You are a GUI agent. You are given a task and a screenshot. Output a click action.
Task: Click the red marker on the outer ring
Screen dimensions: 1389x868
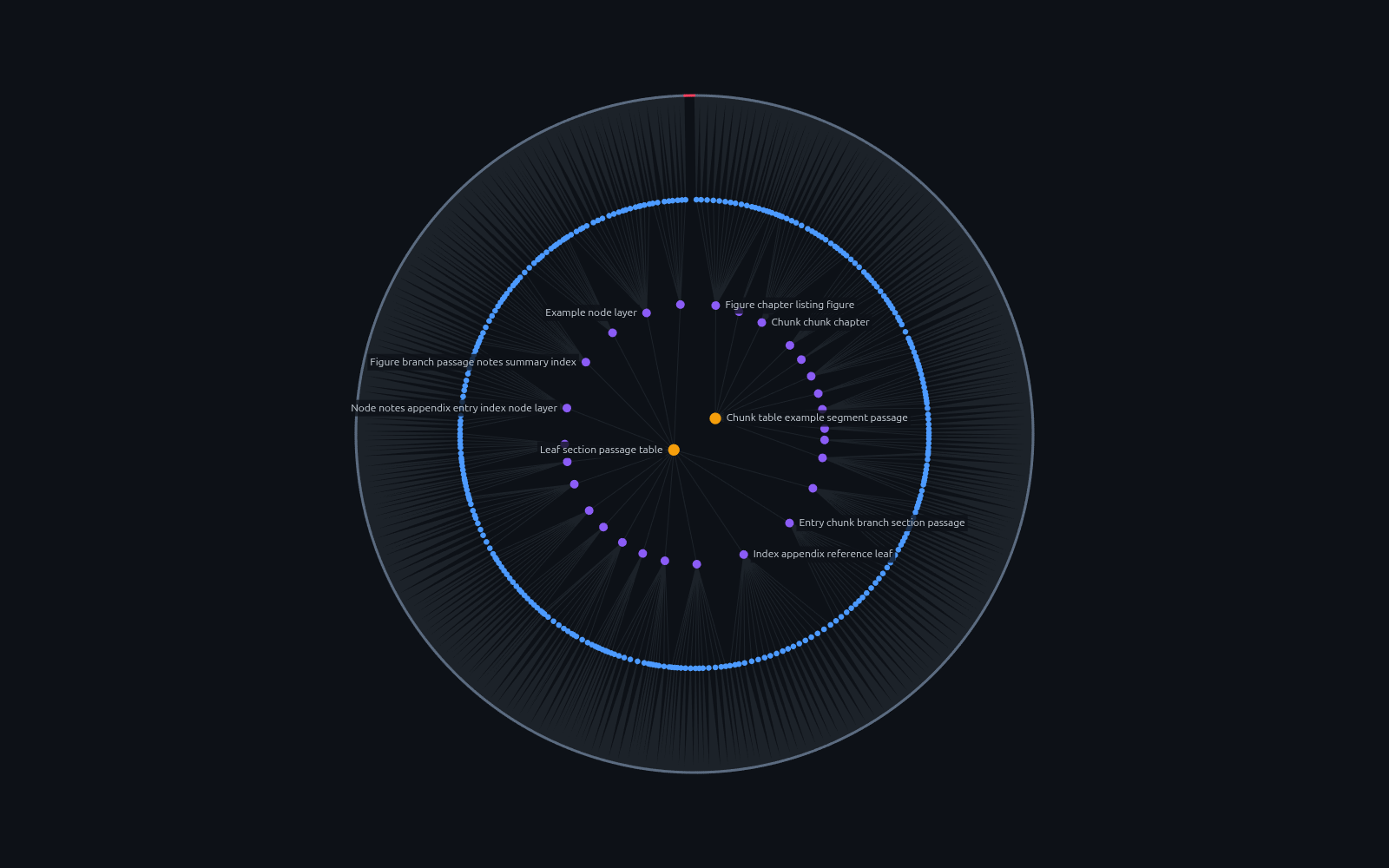[x=688, y=95]
